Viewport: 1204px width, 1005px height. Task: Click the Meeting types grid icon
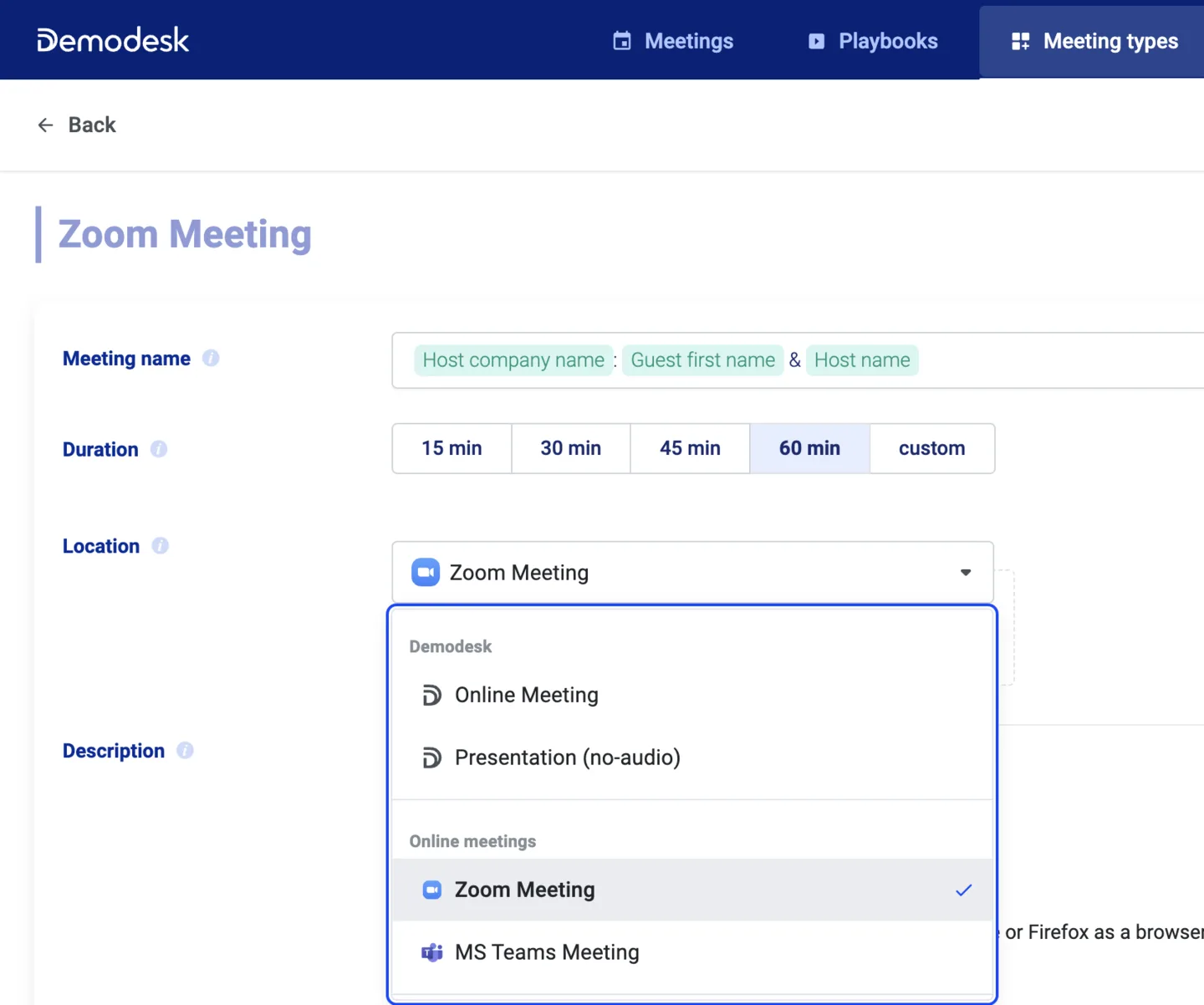click(x=1021, y=41)
